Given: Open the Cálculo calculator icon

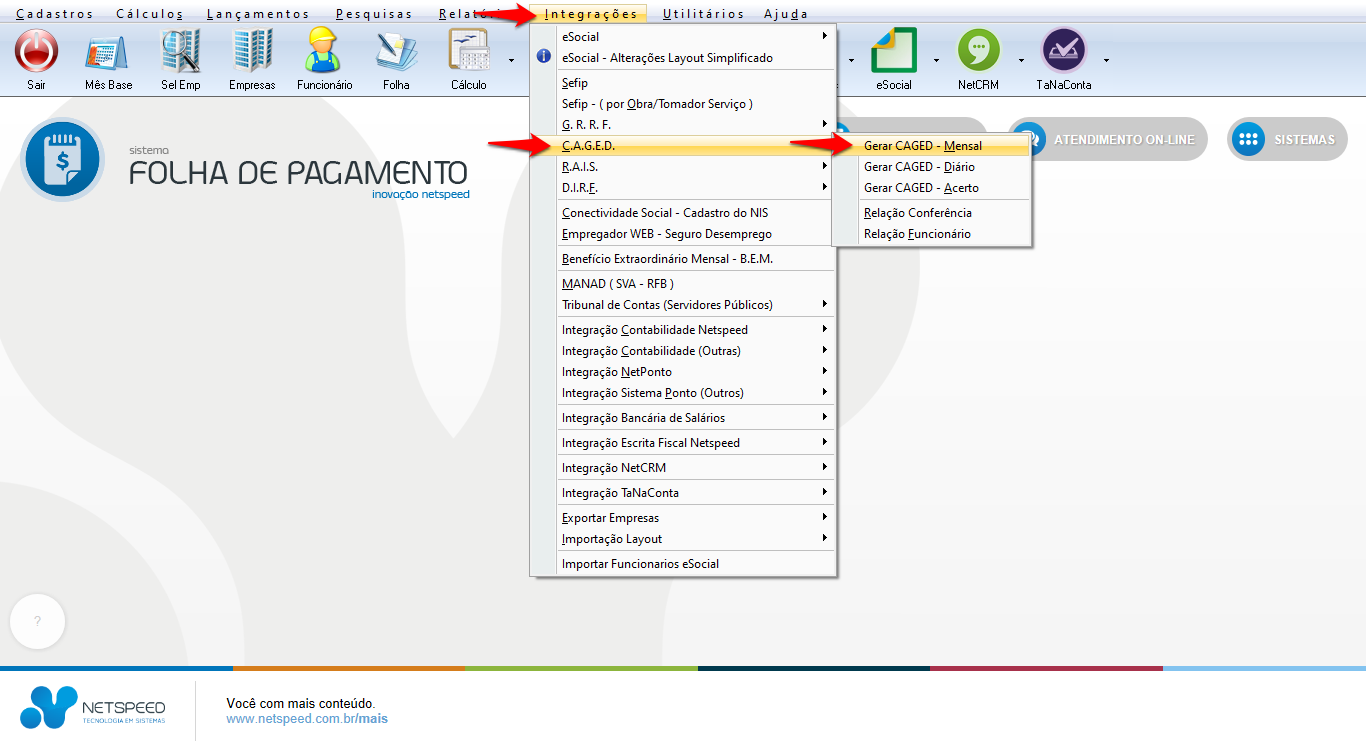Looking at the screenshot, I should [x=468, y=51].
